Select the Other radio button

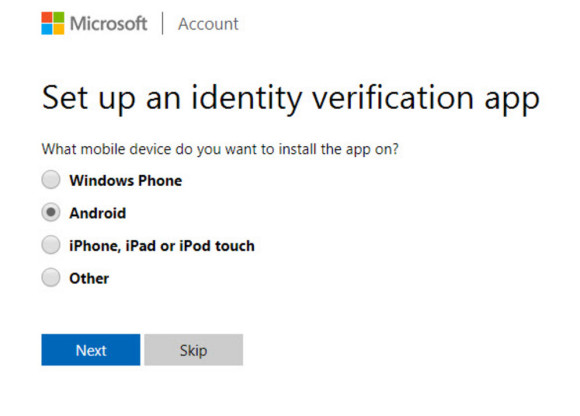[51, 278]
